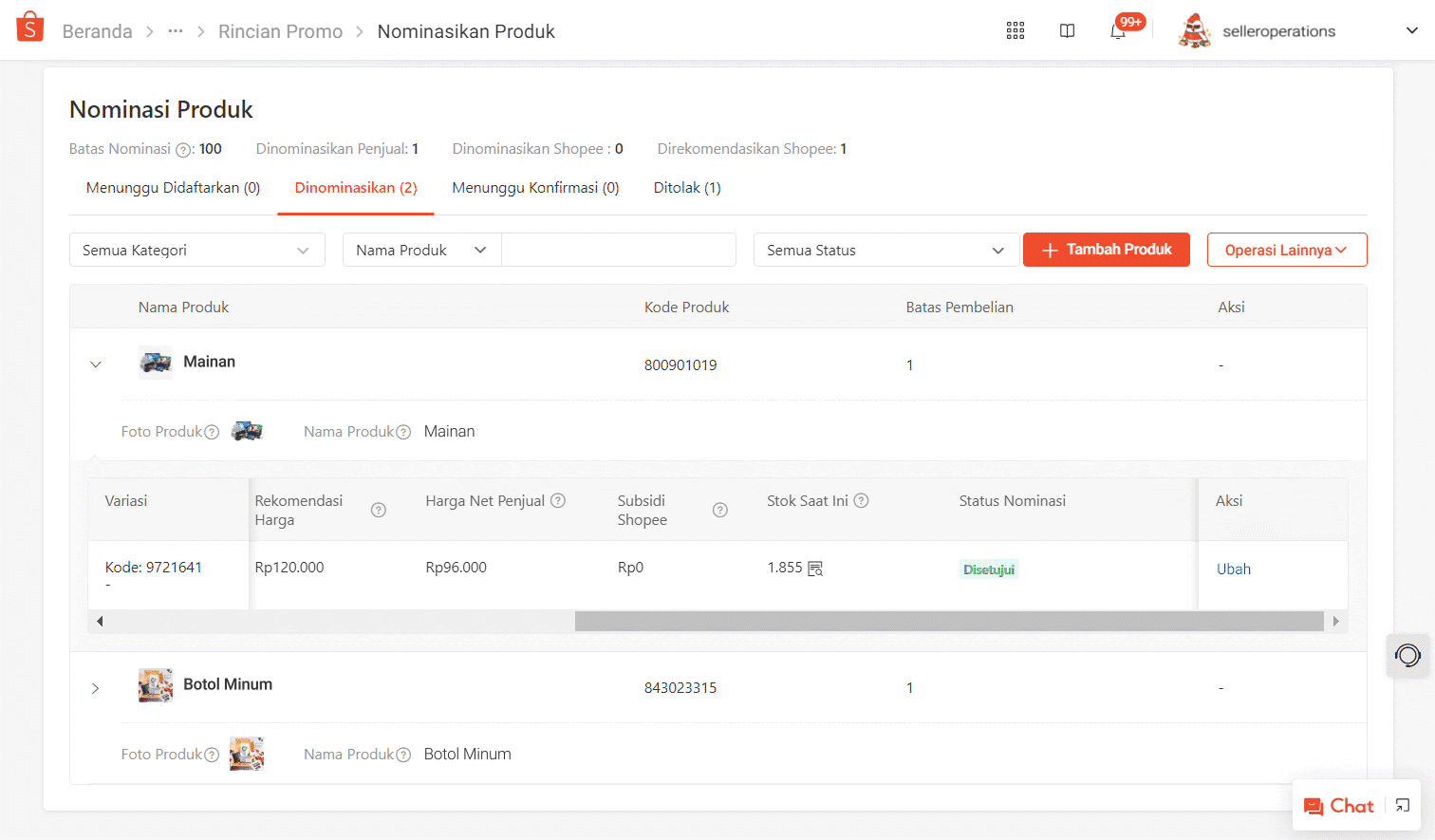Click help icon next to Subsidi Shopee
Screen dimensions: 1435x840
pos(720,511)
